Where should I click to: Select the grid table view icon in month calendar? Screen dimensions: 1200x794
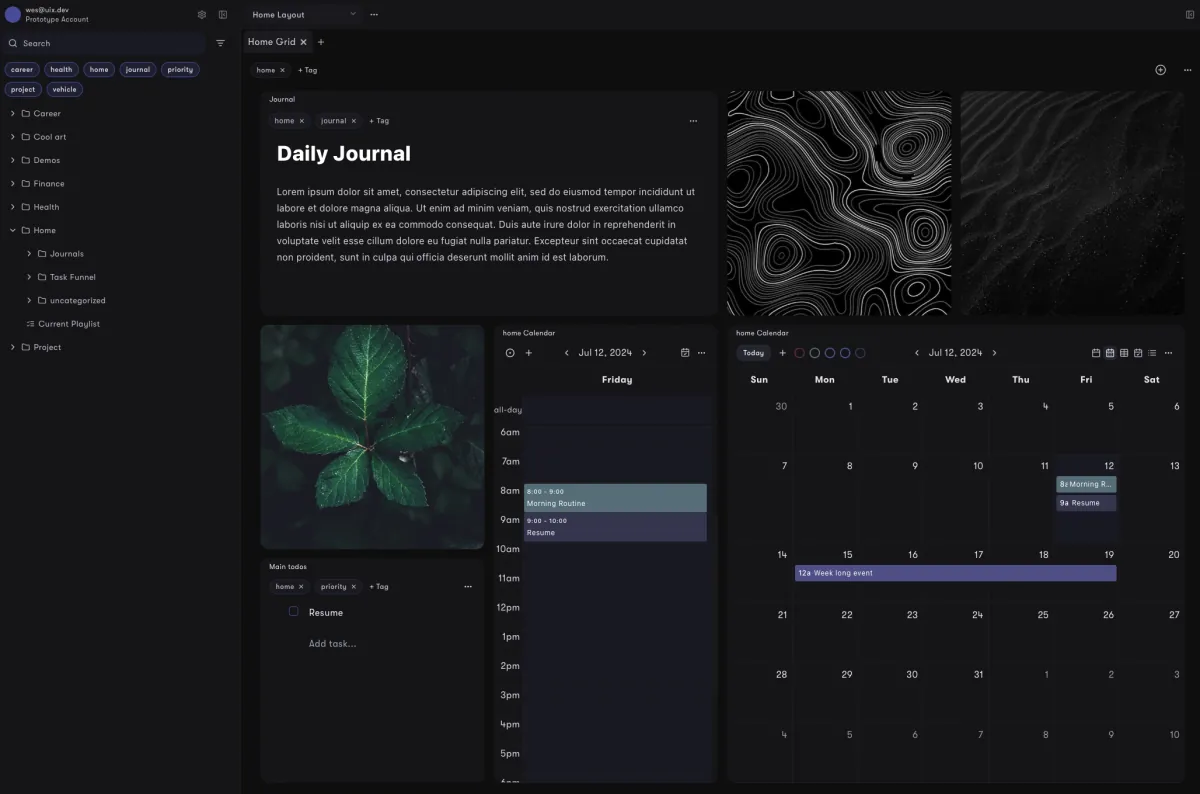point(1124,353)
